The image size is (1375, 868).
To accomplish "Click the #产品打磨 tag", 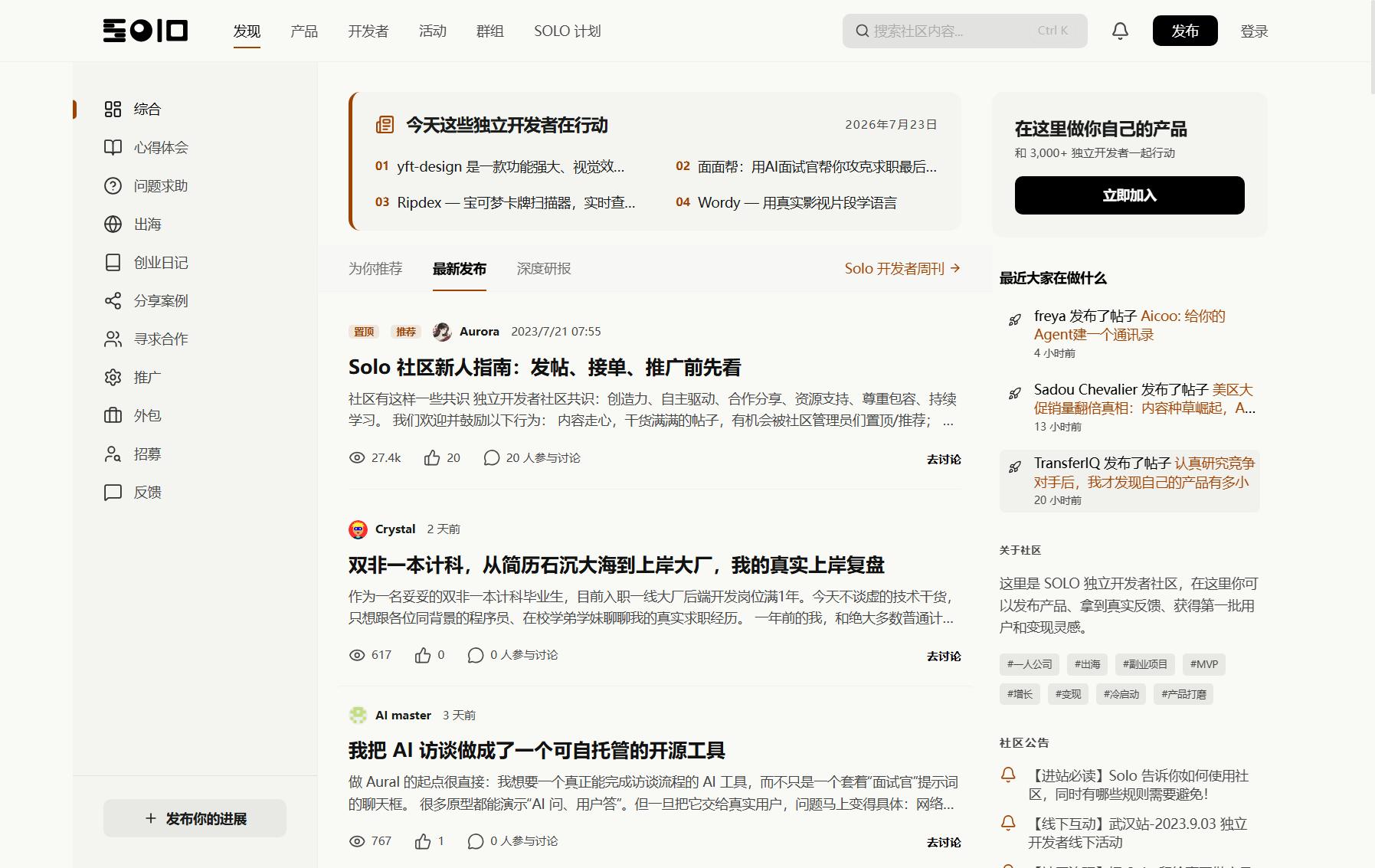I will pos(1183,694).
